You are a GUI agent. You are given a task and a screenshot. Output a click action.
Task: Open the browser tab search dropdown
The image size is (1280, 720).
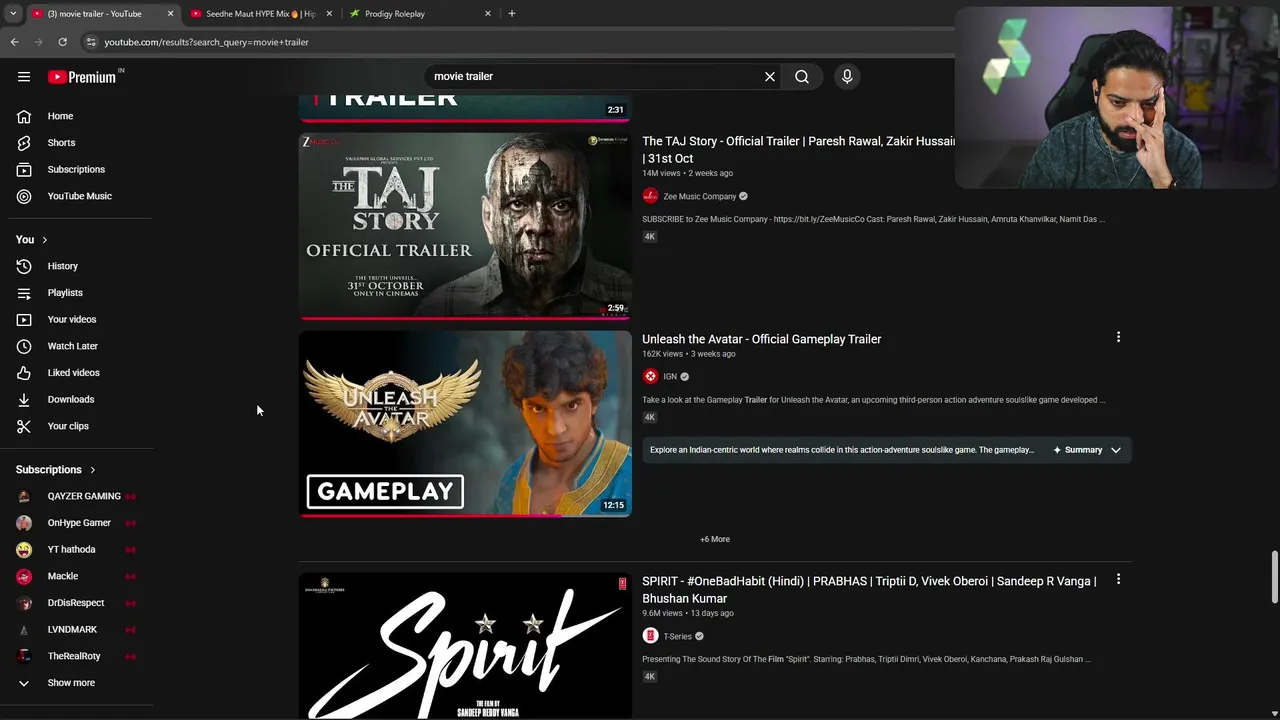coord(13,14)
